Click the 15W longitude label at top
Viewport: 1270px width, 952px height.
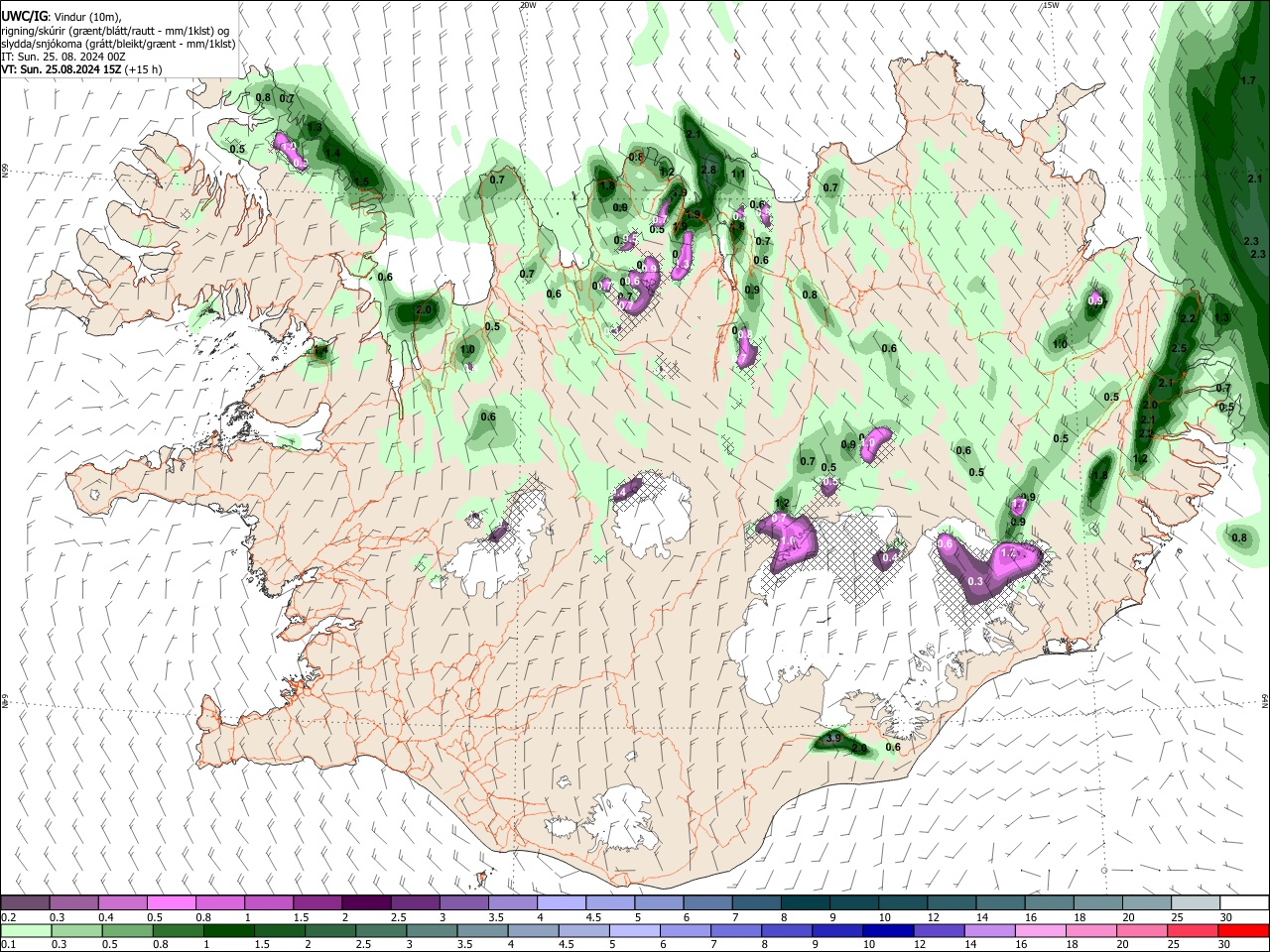[x=1051, y=5]
